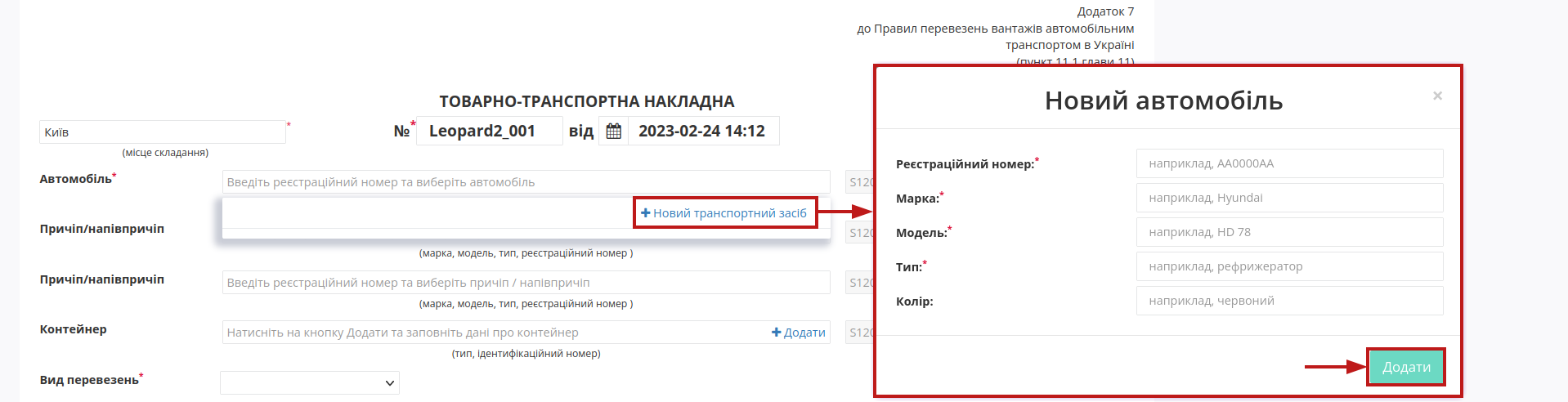Image resolution: width=1568 pixels, height=402 pixels.
Task: Click the Київ place of compilation field
Action: point(163,132)
